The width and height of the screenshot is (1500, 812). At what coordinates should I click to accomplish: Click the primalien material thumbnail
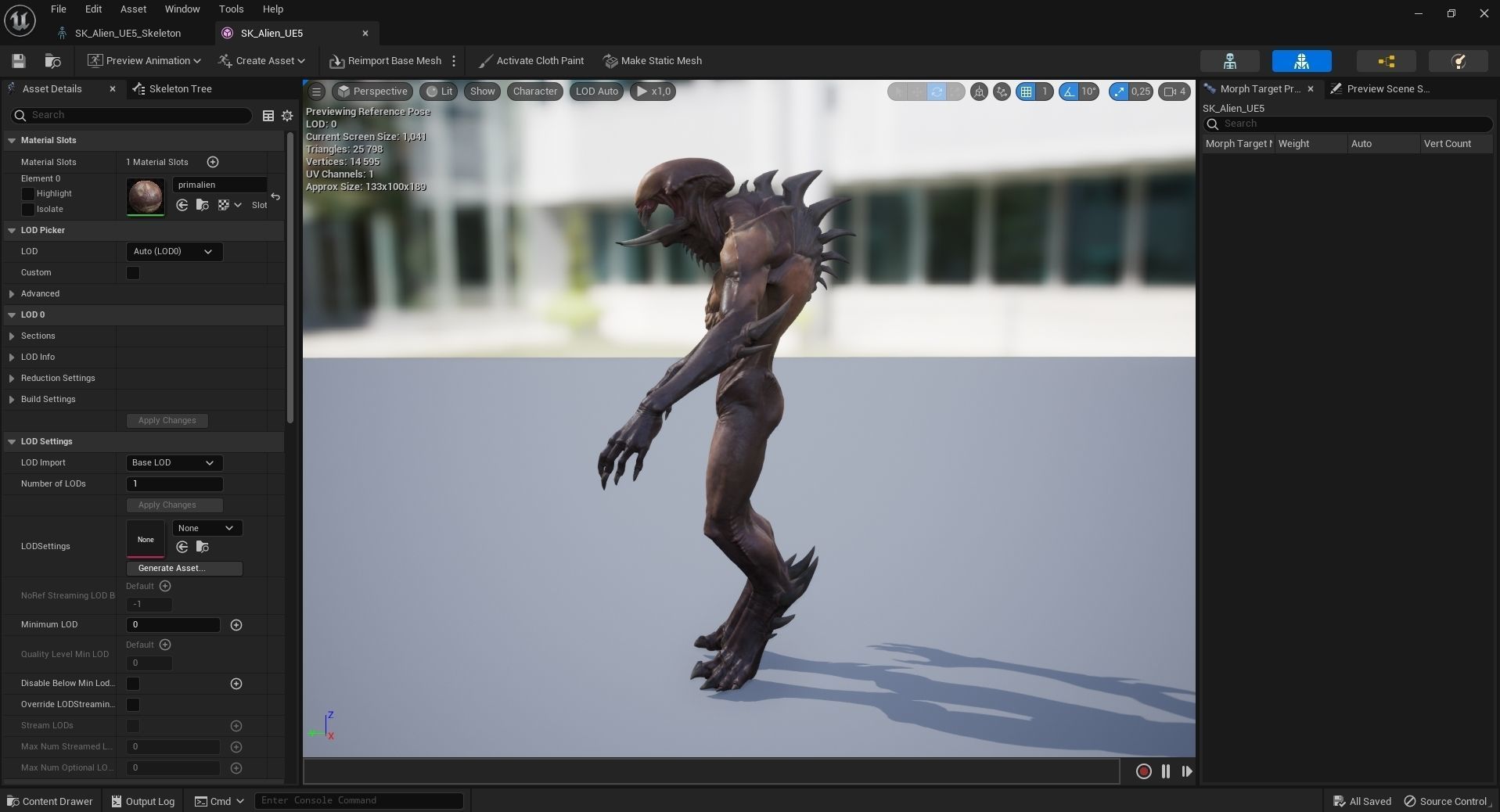pyautogui.click(x=146, y=197)
